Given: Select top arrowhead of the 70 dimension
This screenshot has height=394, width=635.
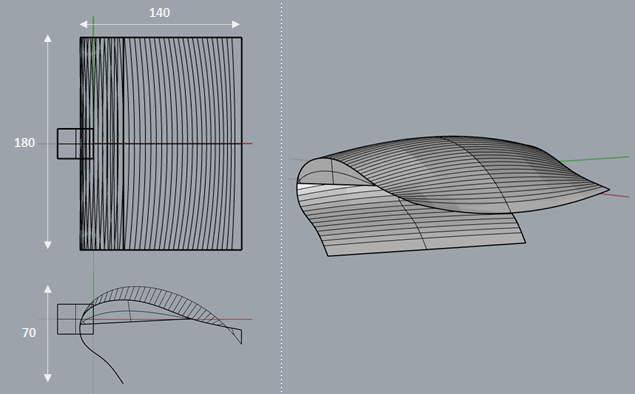Looking at the screenshot, I should 48,289.
